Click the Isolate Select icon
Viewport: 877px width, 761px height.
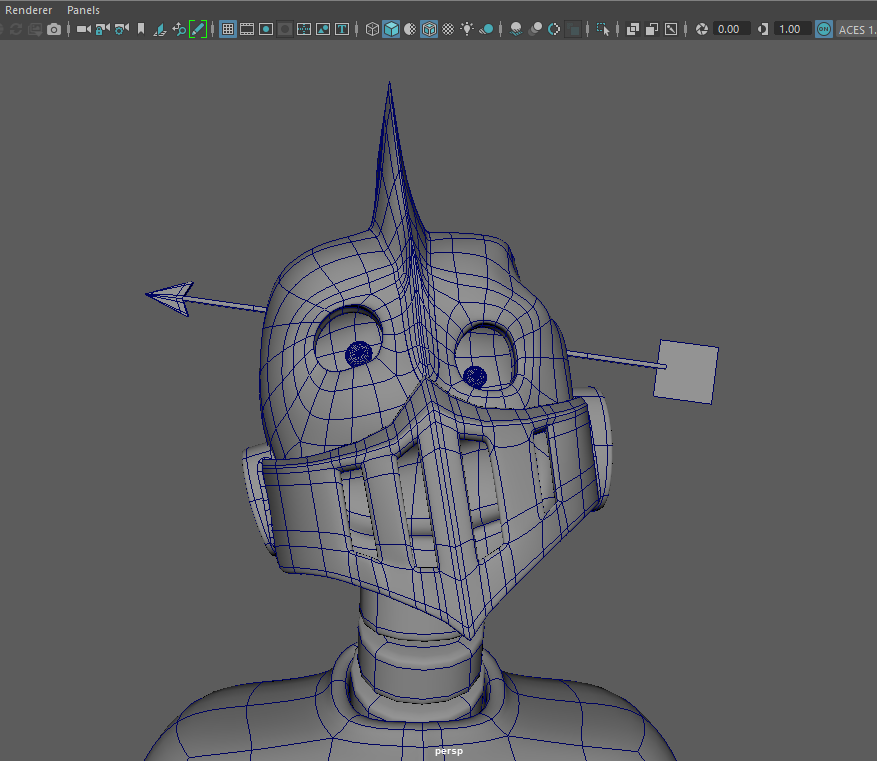603,29
